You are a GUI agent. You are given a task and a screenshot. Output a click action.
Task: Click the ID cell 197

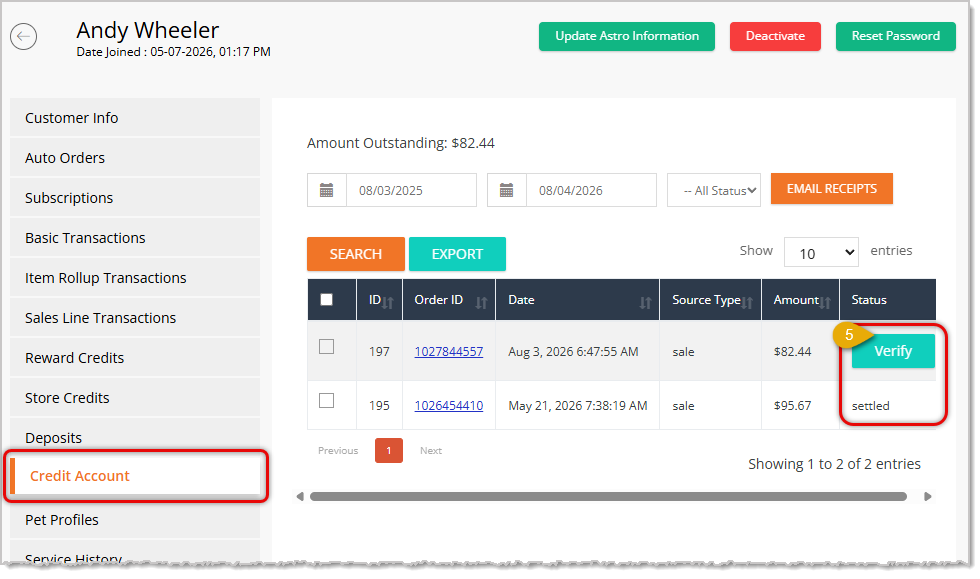(379, 351)
